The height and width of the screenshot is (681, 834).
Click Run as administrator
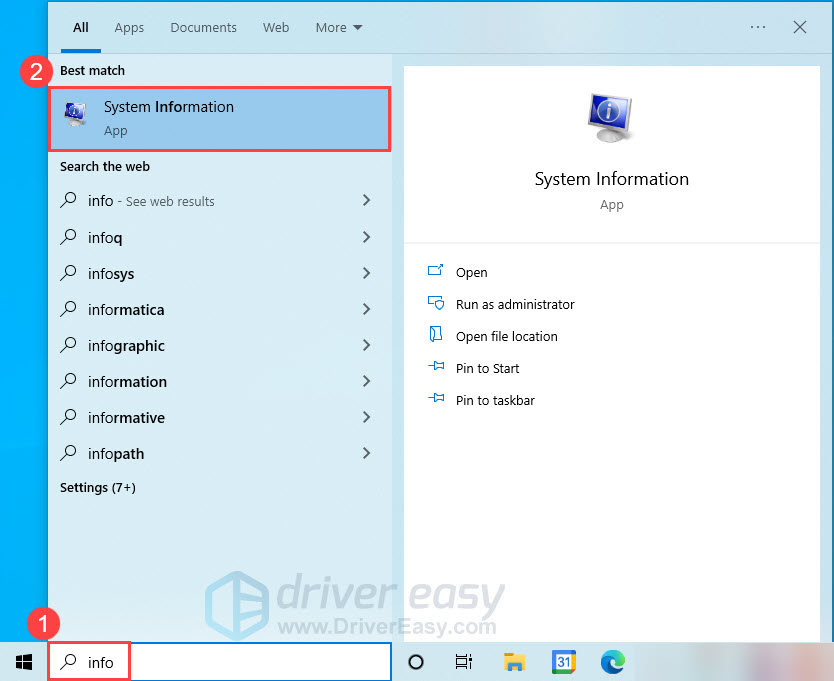point(515,304)
